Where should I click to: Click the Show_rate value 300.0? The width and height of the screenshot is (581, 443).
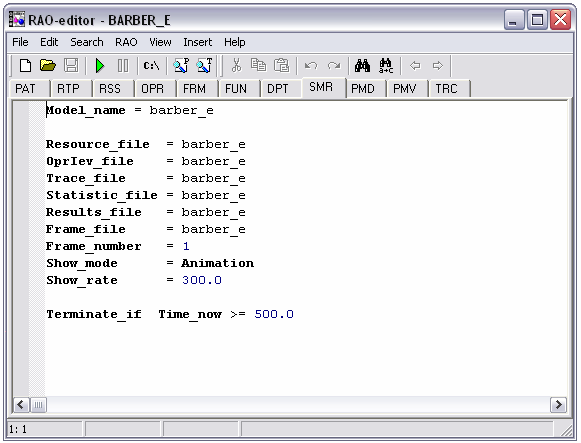(202, 280)
